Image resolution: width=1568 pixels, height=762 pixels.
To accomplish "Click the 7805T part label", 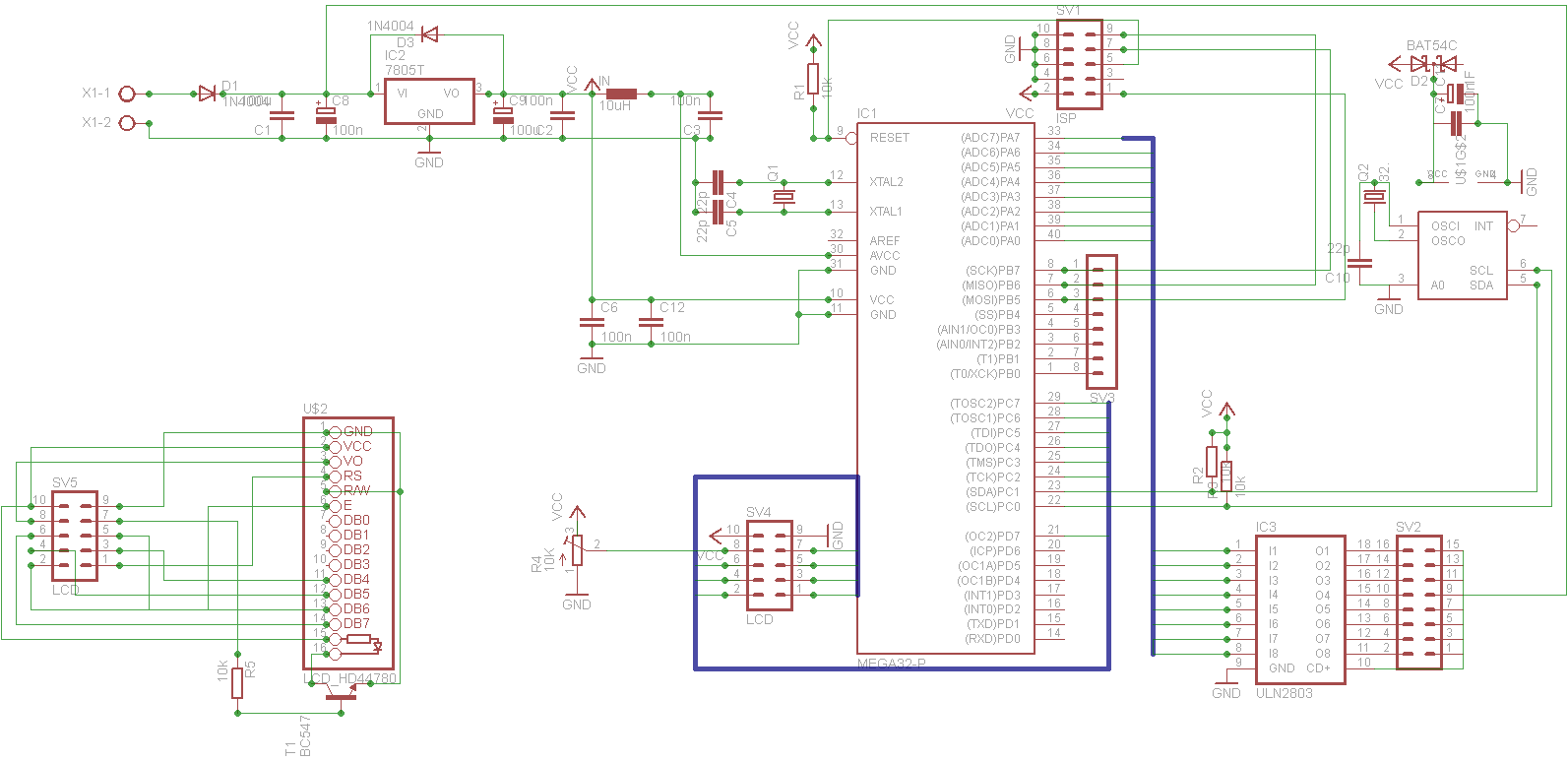I will click(x=405, y=71).
